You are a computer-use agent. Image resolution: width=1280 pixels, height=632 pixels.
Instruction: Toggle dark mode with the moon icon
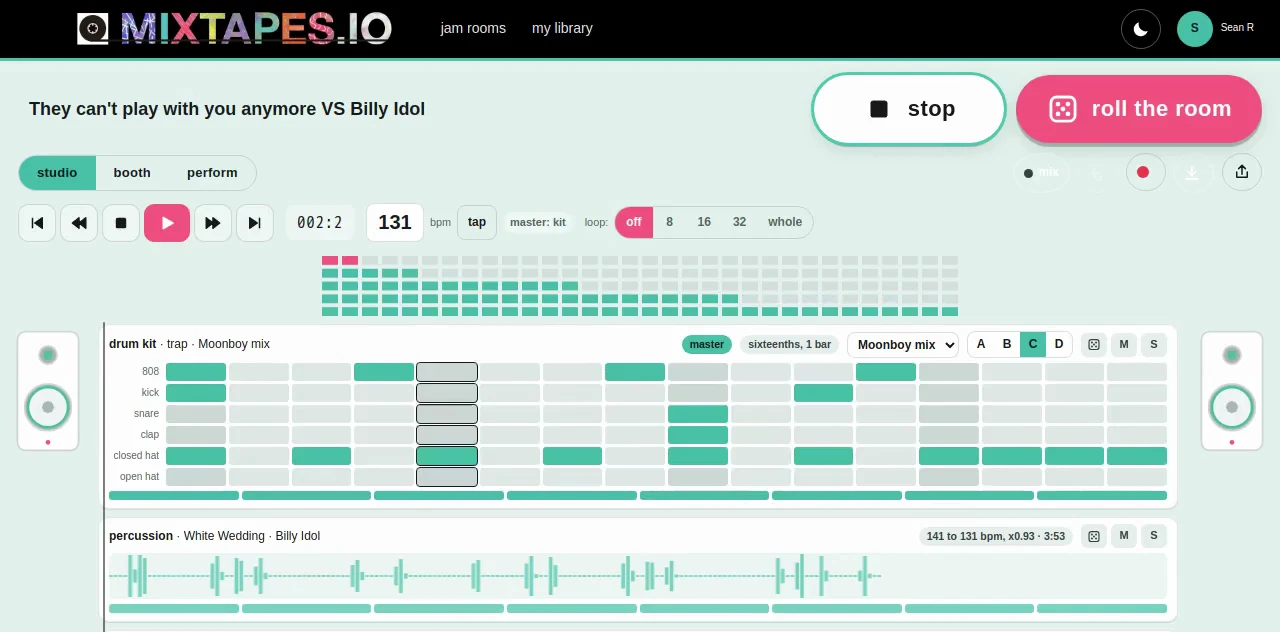[1141, 29]
